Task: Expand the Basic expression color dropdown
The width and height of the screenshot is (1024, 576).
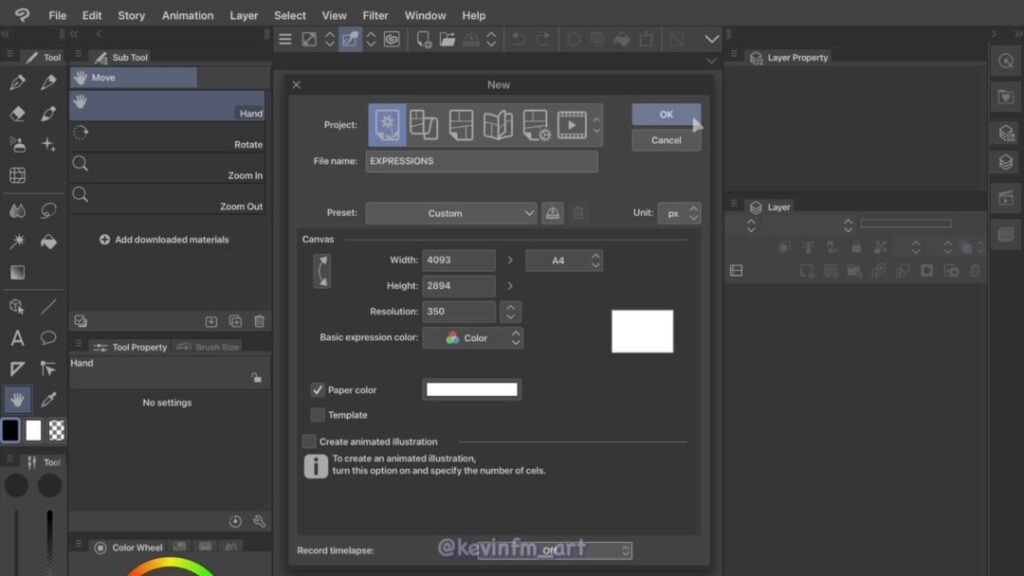Action: click(472, 338)
